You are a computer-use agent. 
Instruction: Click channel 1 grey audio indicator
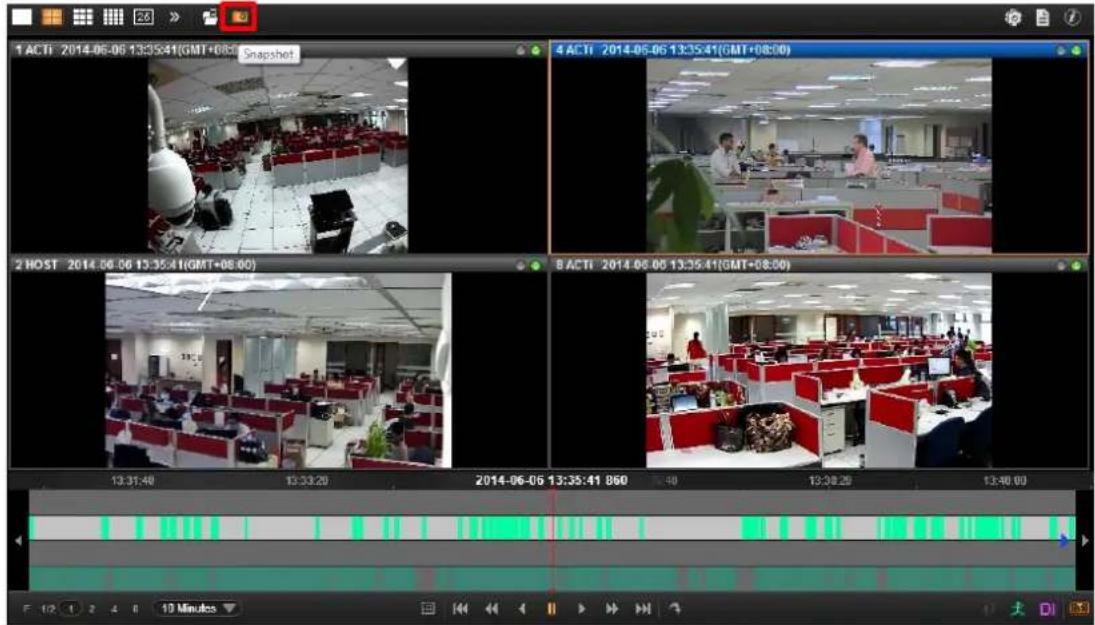pos(520,50)
